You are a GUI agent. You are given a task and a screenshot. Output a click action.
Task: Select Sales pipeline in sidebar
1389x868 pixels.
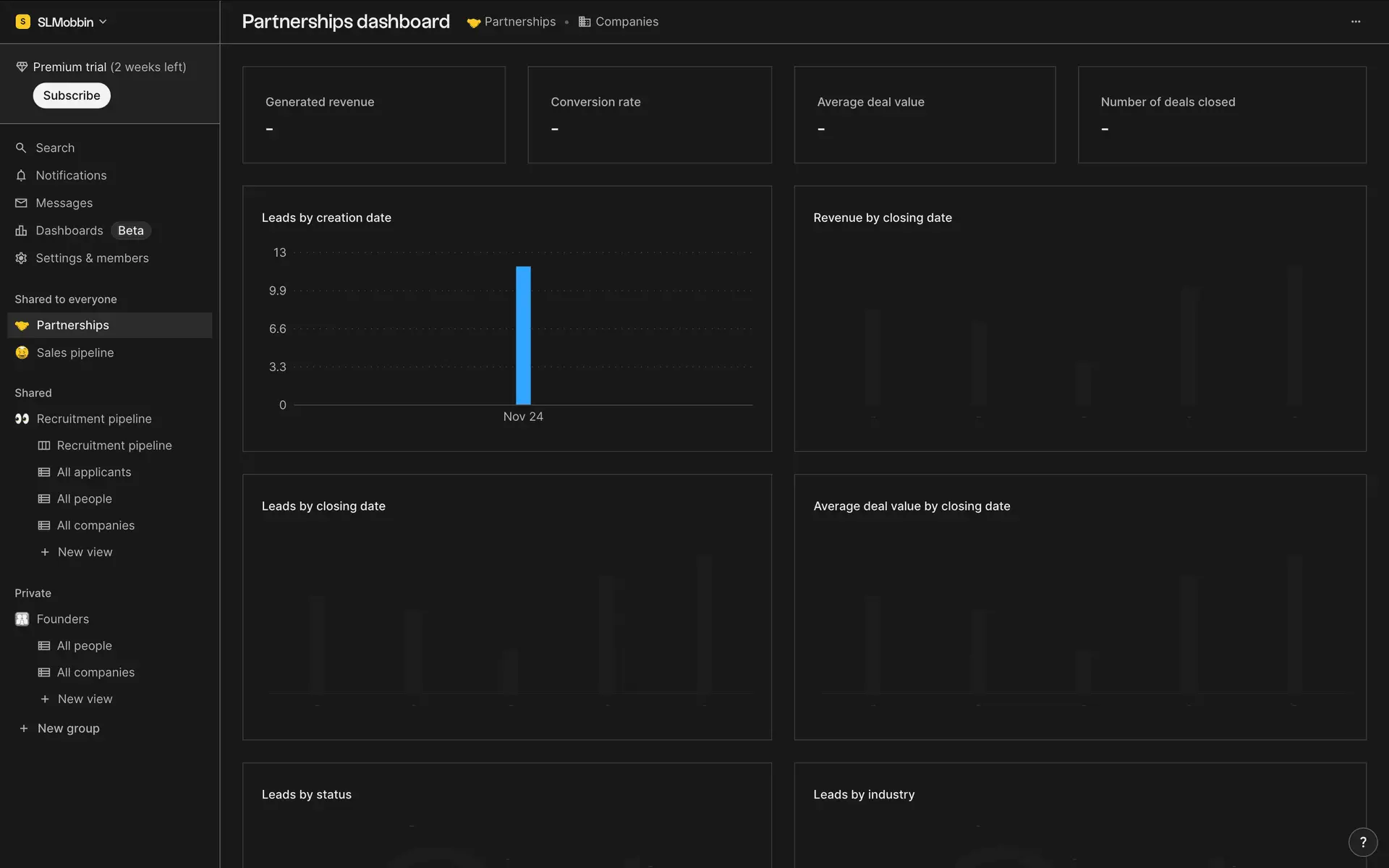pos(75,353)
